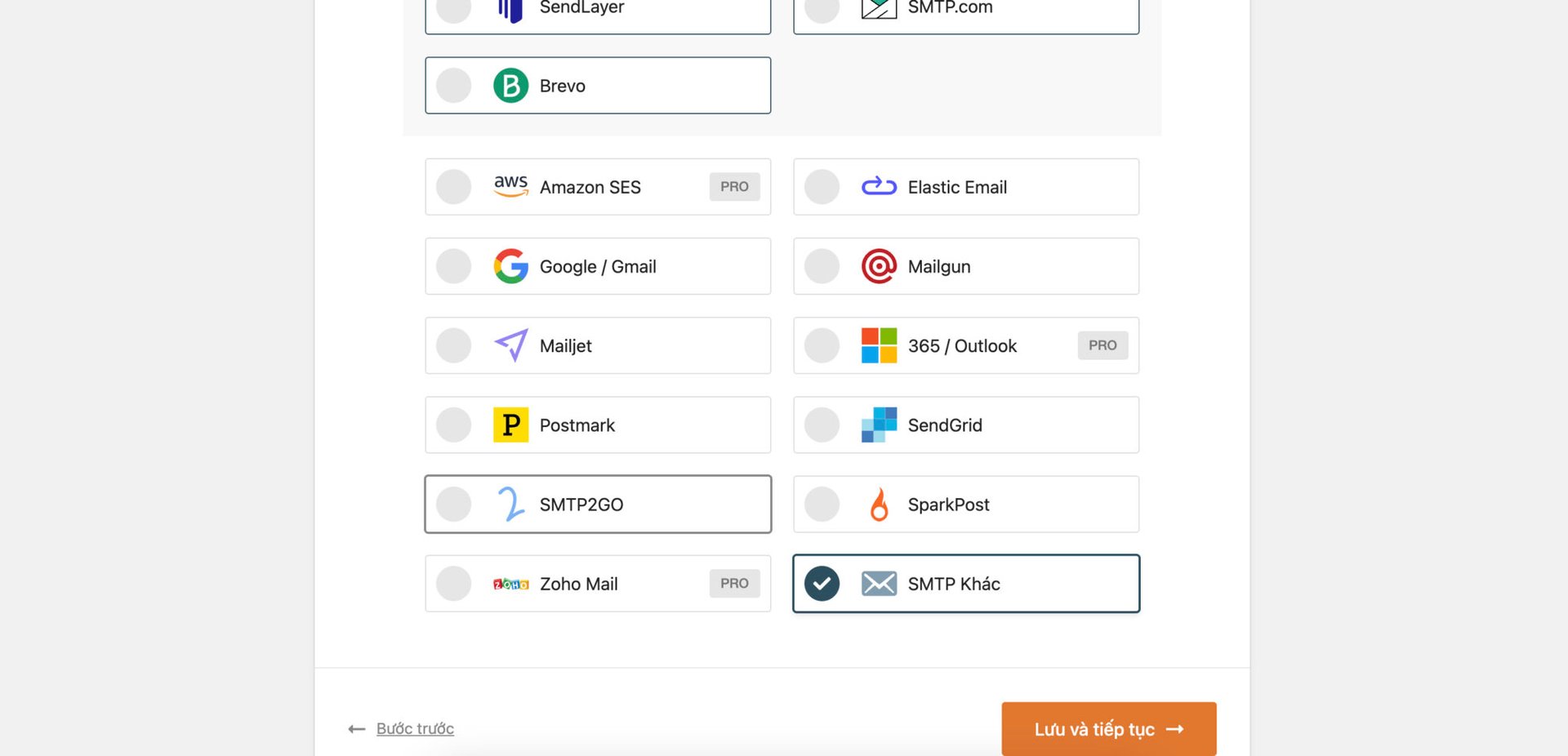Click the Mailgun logo icon
This screenshot has width=1568, height=756.
(879, 266)
